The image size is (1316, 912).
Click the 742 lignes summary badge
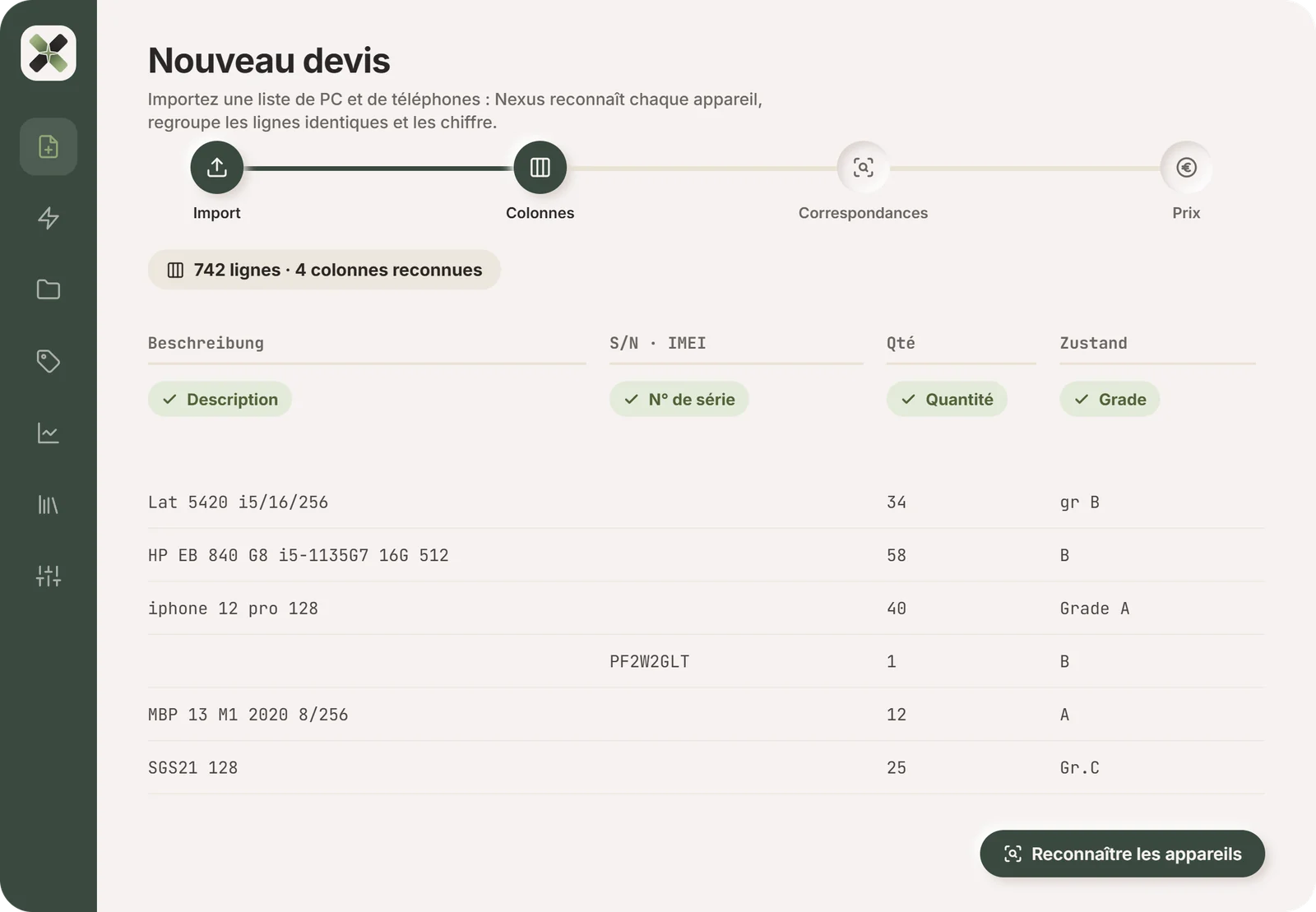click(324, 270)
